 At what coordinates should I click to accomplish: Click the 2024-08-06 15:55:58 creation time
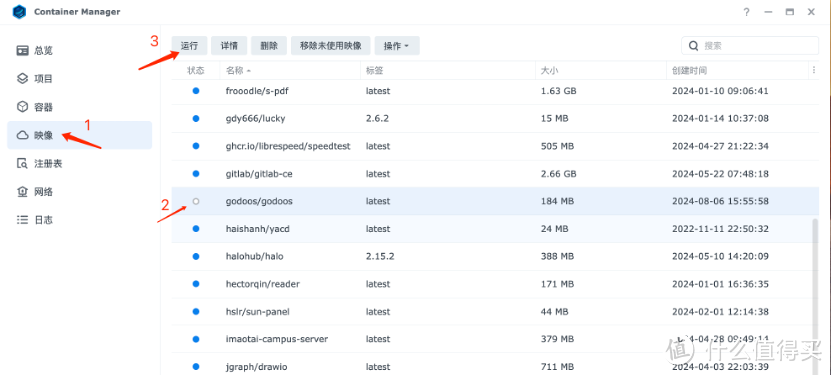pyautogui.click(x=720, y=202)
